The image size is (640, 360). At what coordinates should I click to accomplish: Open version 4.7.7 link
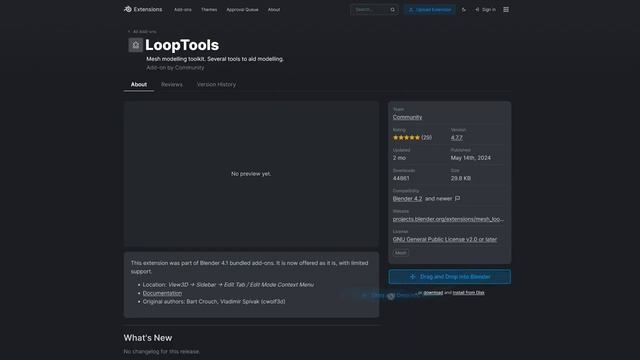point(457,138)
